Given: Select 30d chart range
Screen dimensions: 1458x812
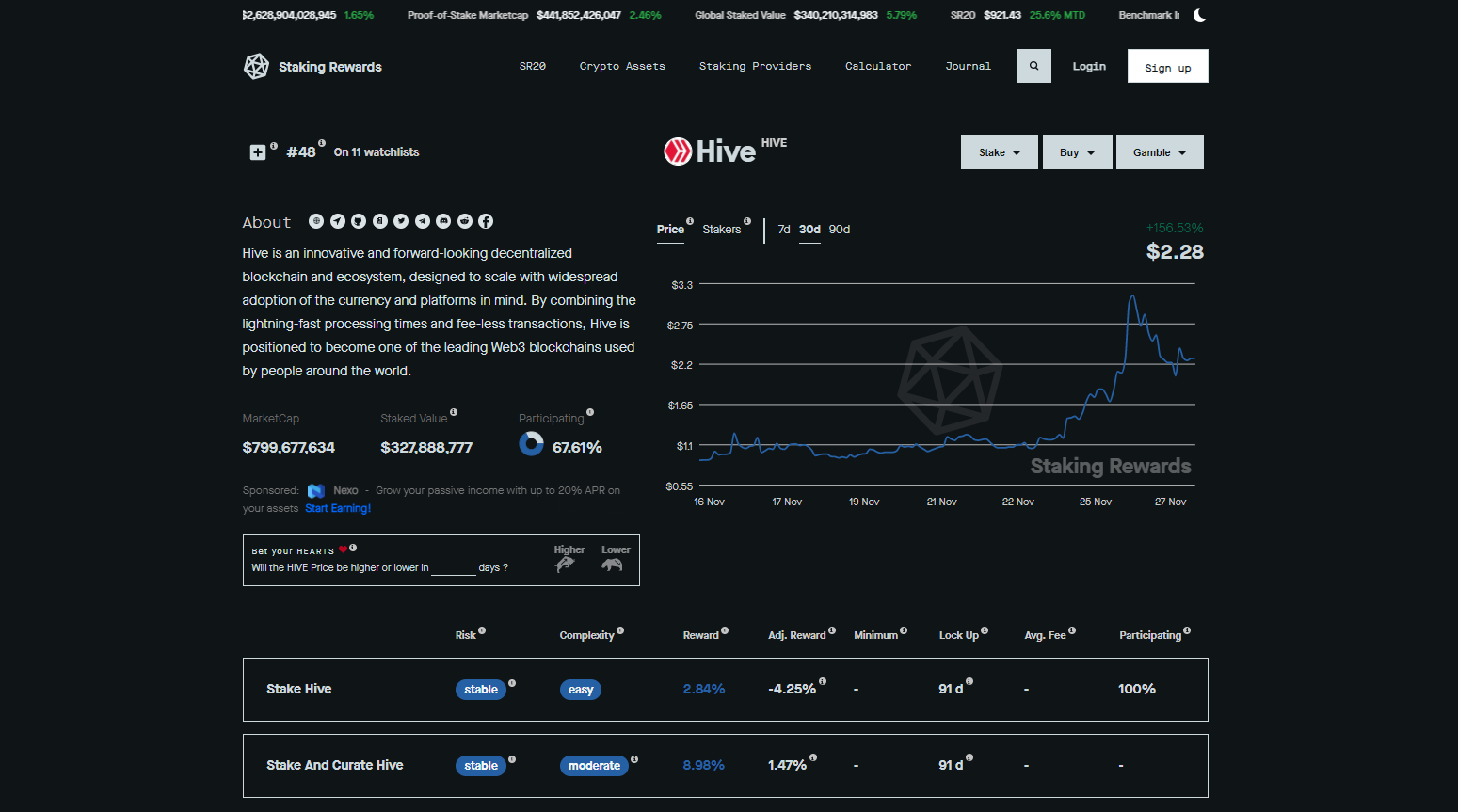Looking at the screenshot, I should coord(809,230).
